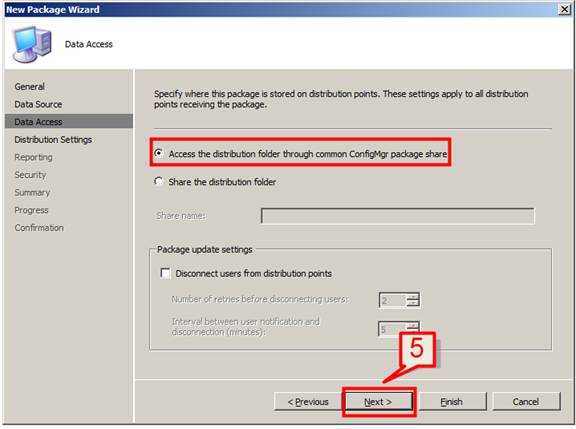Choose Security step in the sidebar
The image size is (576, 429).
coord(30,175)
